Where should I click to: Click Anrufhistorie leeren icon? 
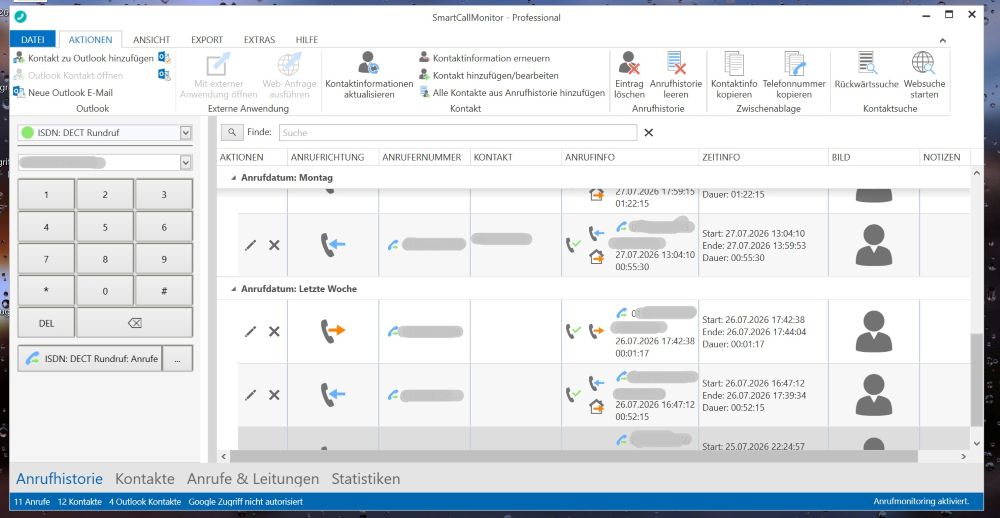675,63
